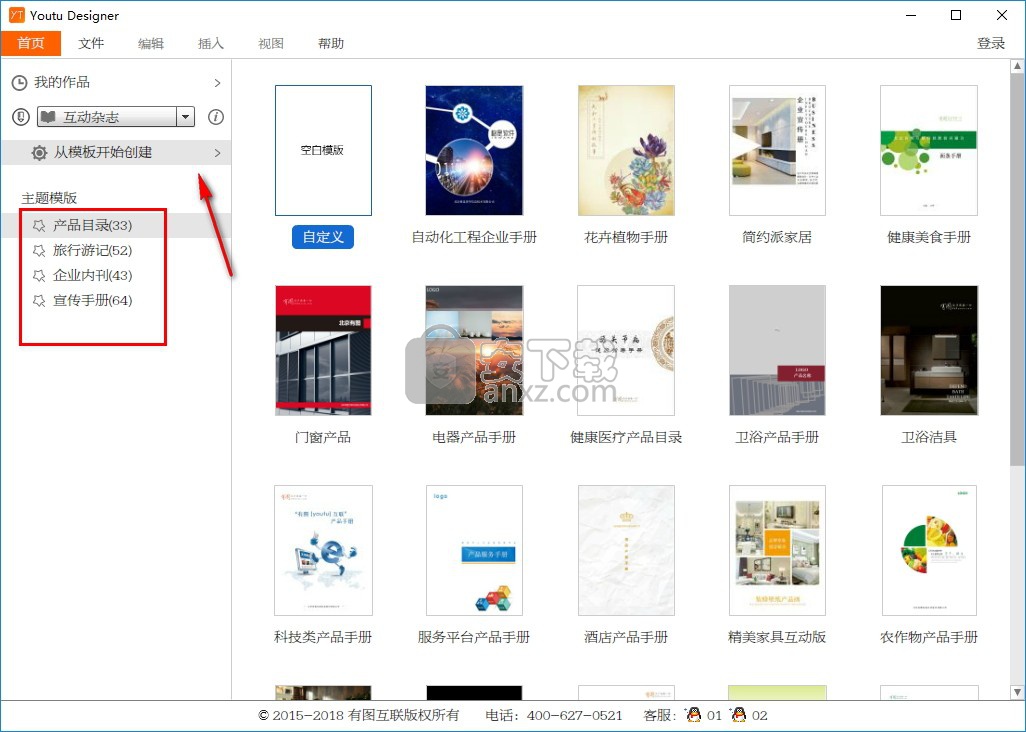Click the gear icon beside 从模板开始创建
The image size is (1026, 732).
tap(39, 152)
